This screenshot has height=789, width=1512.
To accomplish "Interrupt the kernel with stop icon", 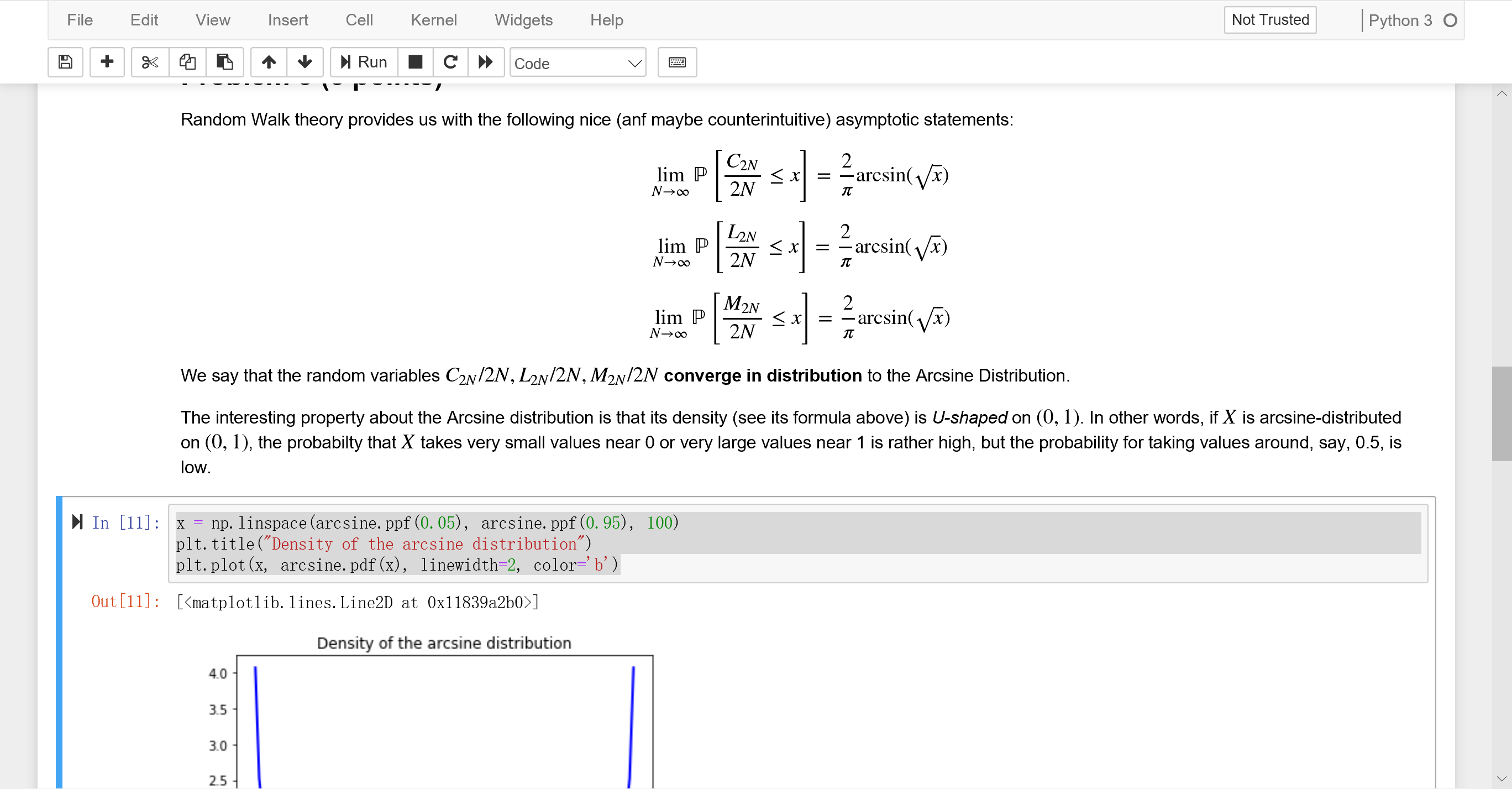I will click(416, 62).
